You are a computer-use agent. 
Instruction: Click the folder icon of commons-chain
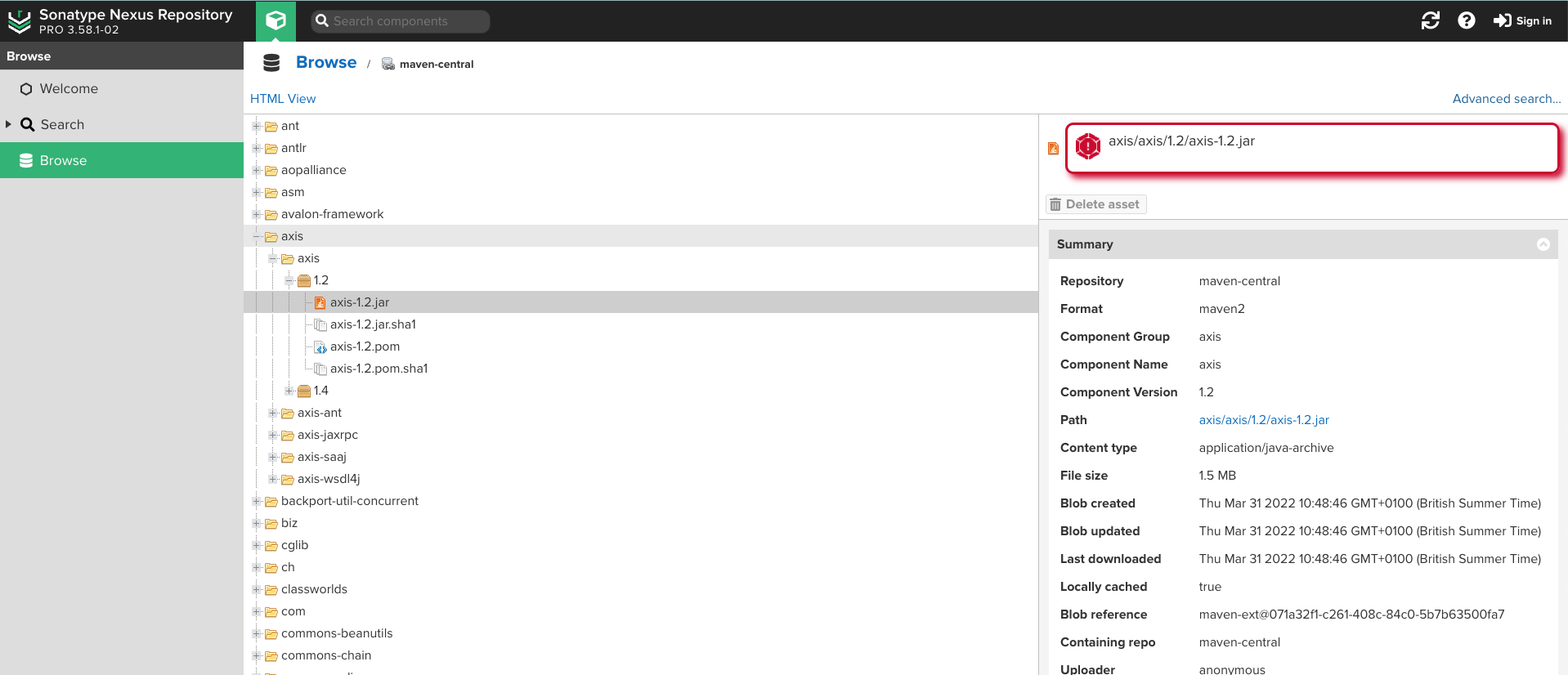point(271,656)
